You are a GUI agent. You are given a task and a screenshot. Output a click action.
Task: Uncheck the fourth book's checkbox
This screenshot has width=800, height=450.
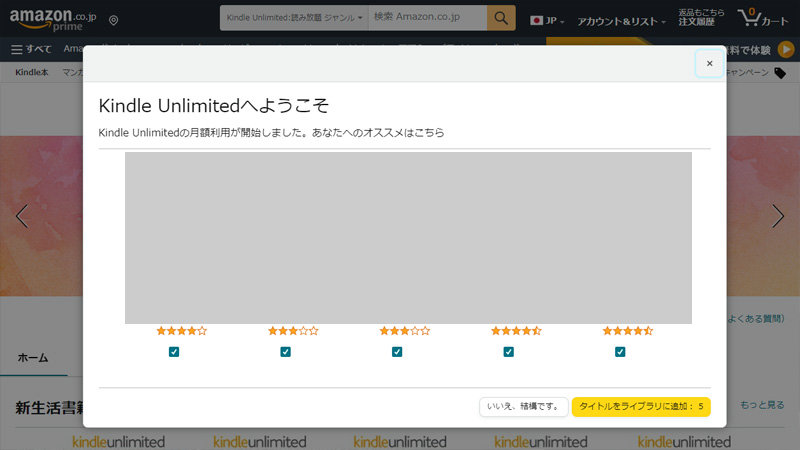509,352
